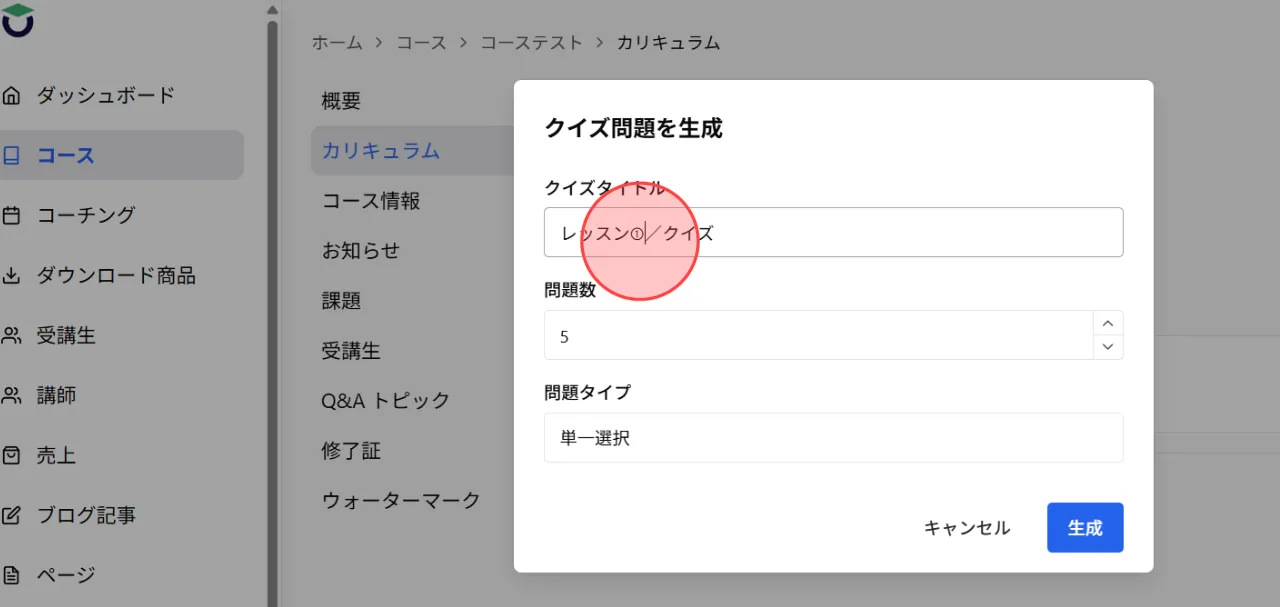This screenshot has height=607, width=1280.
Task: Click the blog article edit icon
Action: (12, 516)
